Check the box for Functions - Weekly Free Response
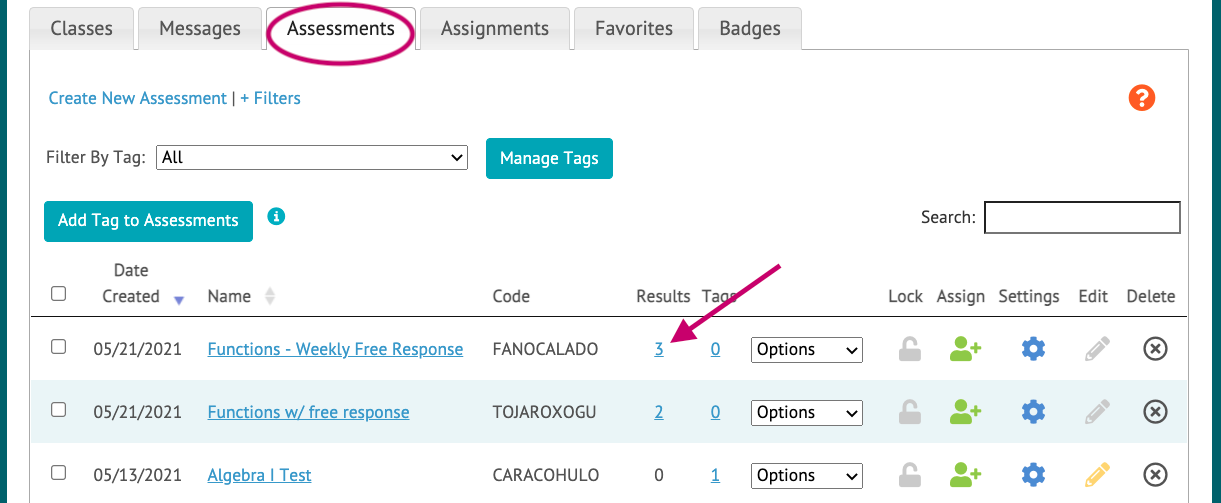Viewport: 1221px width, 503px height. tap(58, 347)
